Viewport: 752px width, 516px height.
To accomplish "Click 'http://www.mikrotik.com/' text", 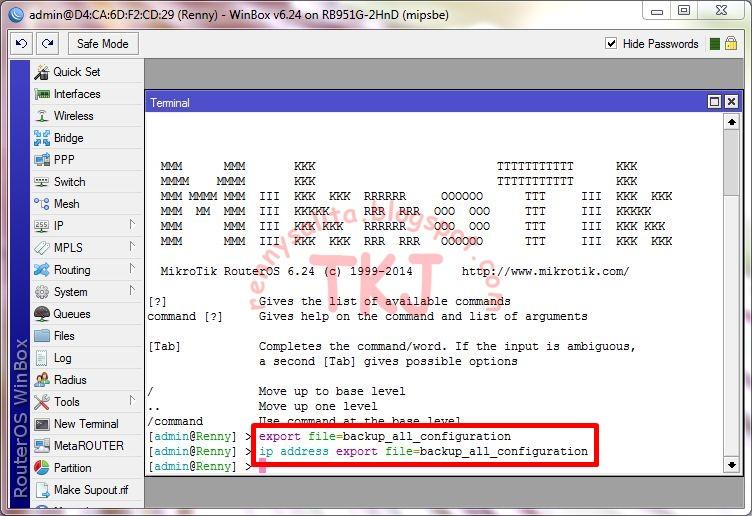I will point(545,271).
